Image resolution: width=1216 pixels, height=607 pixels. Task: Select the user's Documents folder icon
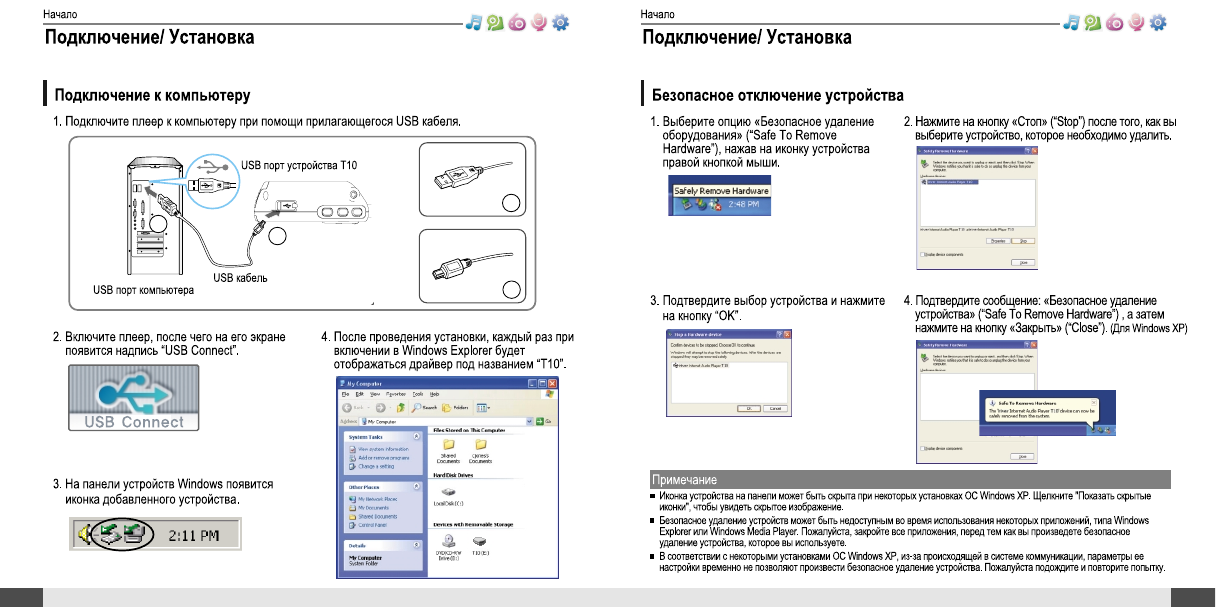pyautogui.click(x=481, y=445)
